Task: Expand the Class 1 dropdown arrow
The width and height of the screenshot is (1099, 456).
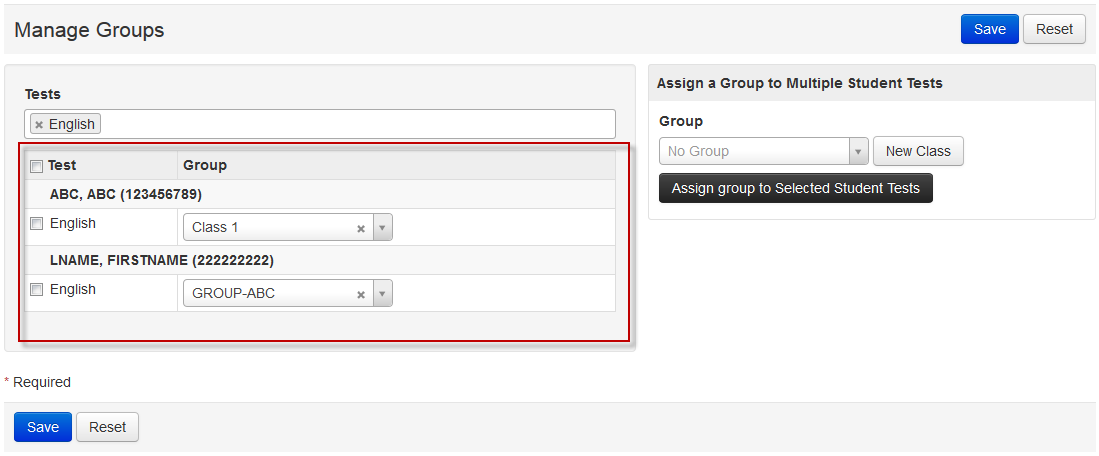Action: pyautogui.click(x=382, y=228)
